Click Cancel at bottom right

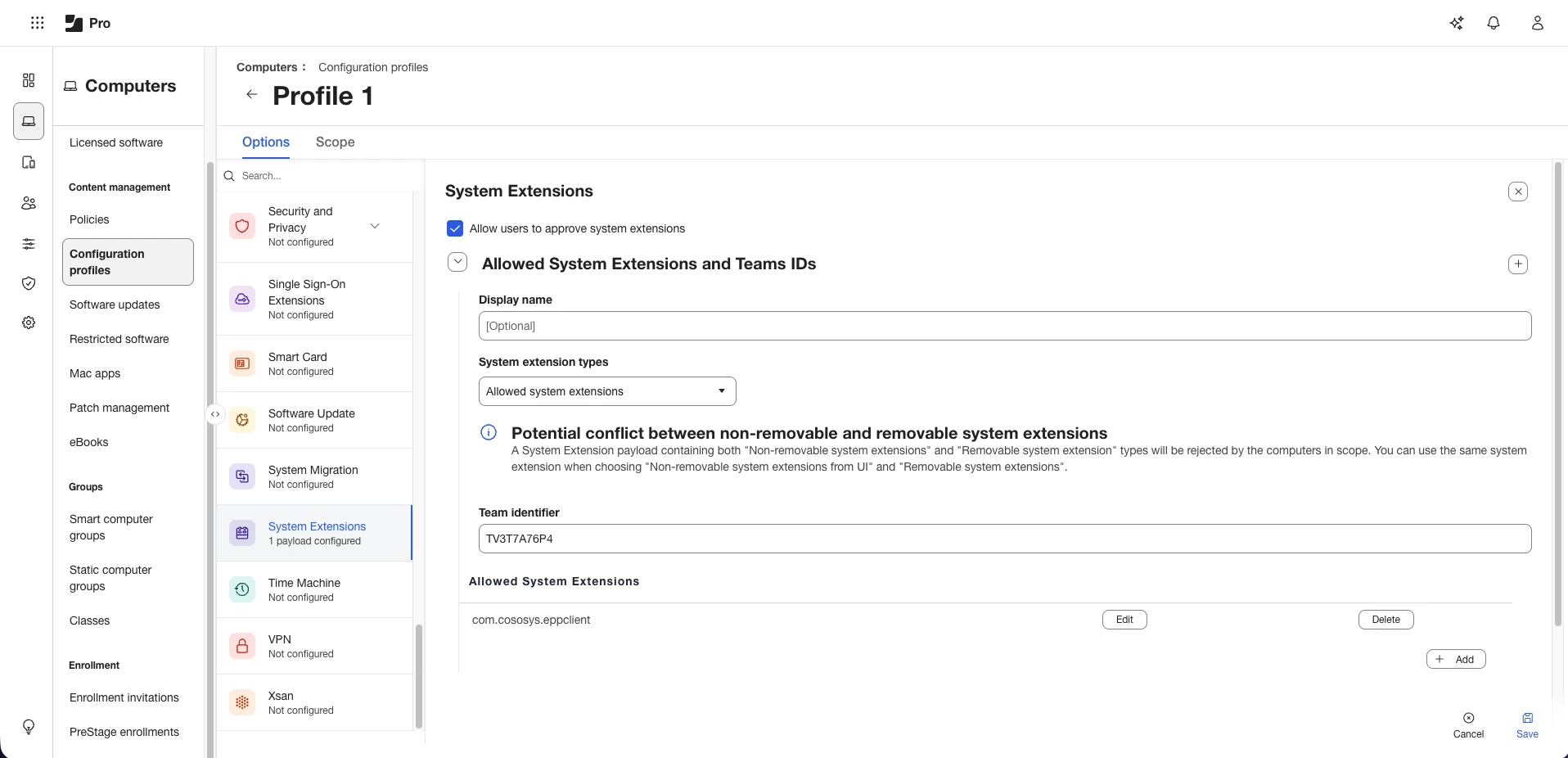[1468, 725]
